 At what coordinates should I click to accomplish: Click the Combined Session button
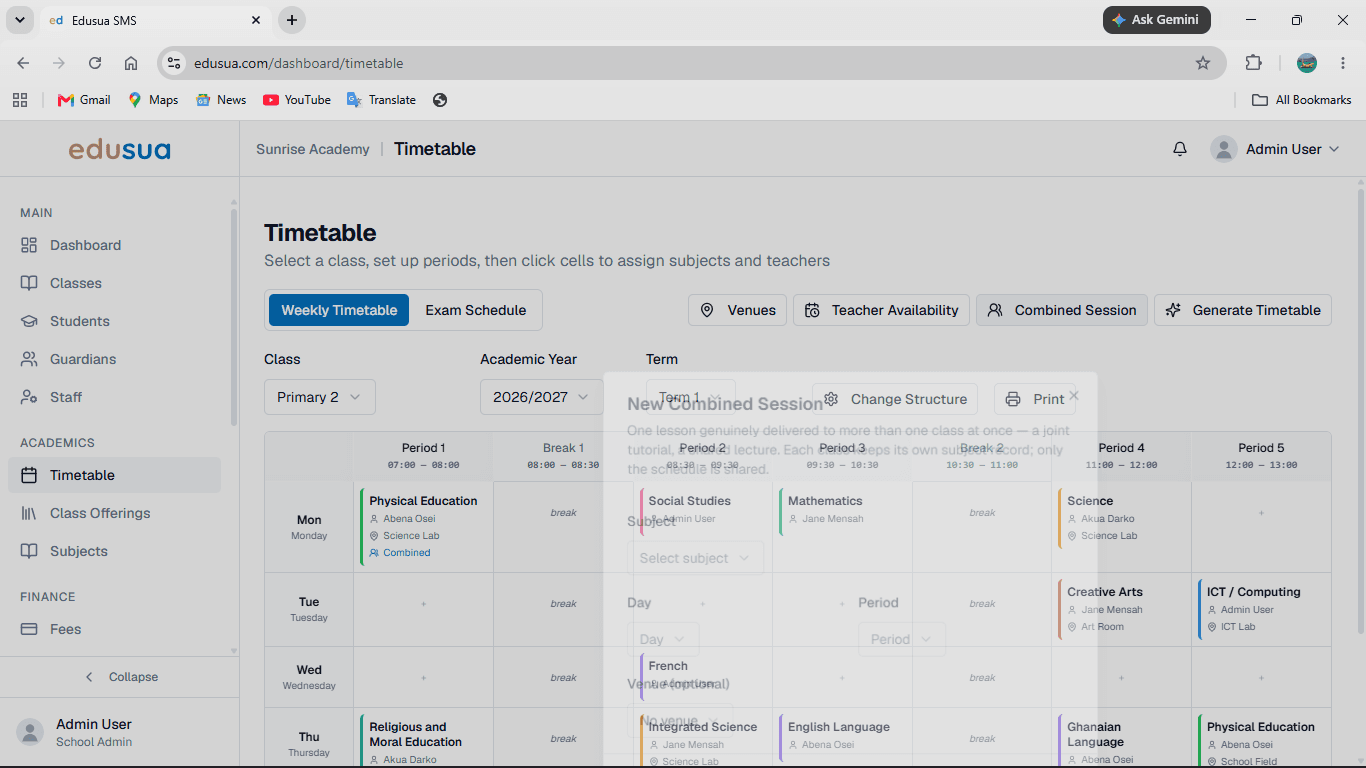coord(1062,310)
